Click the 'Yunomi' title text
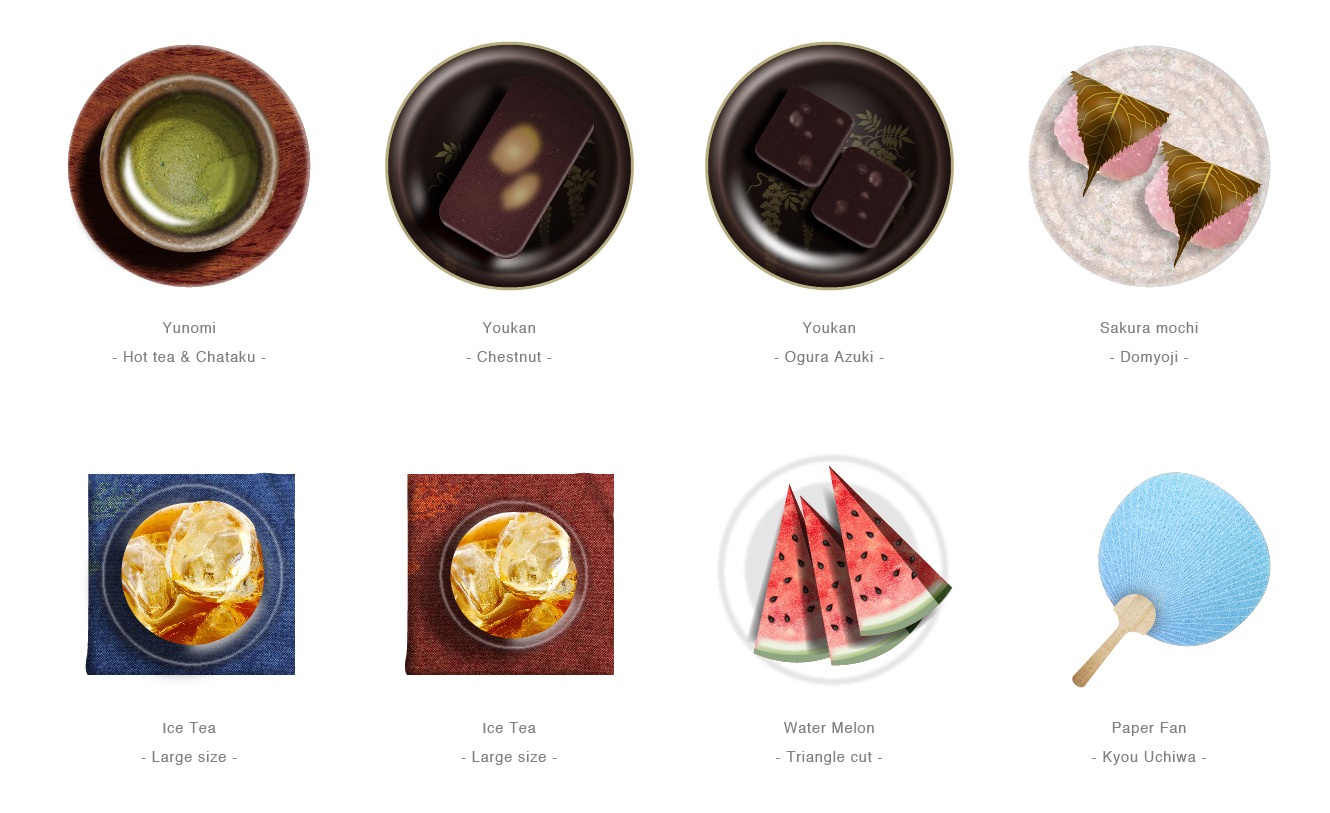The width and height of the screenshot is (1330, 813). pyautogui.click(x=189, y=328)
